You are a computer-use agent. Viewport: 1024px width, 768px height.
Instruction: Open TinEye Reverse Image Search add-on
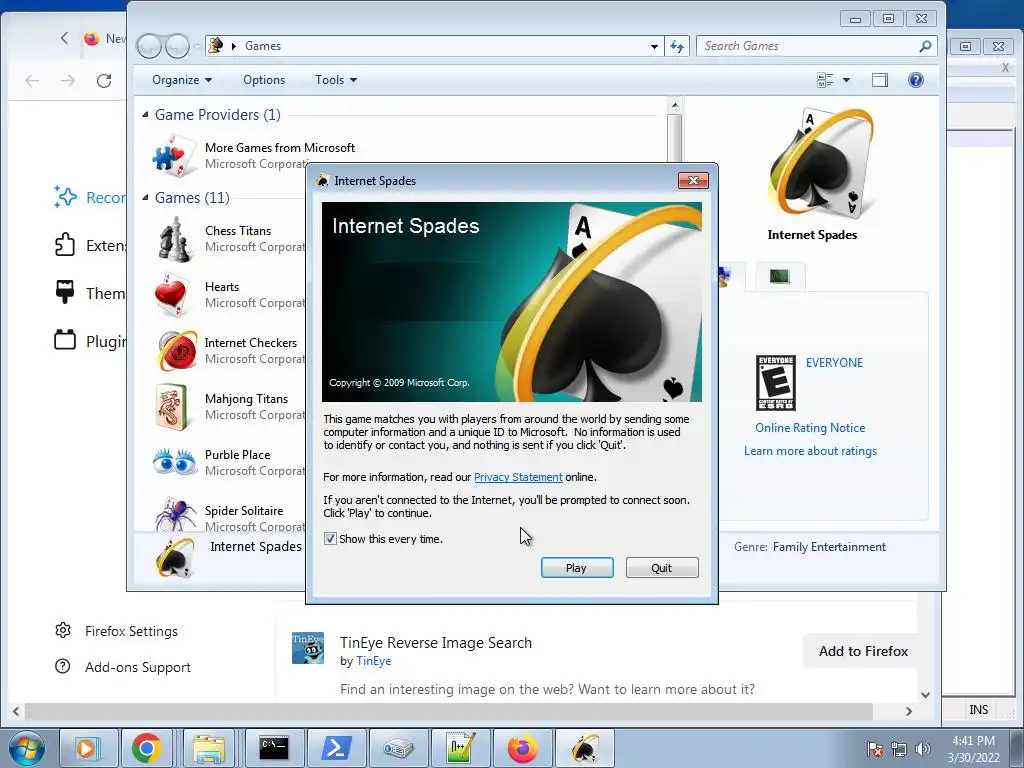click(x=436, y=643)
